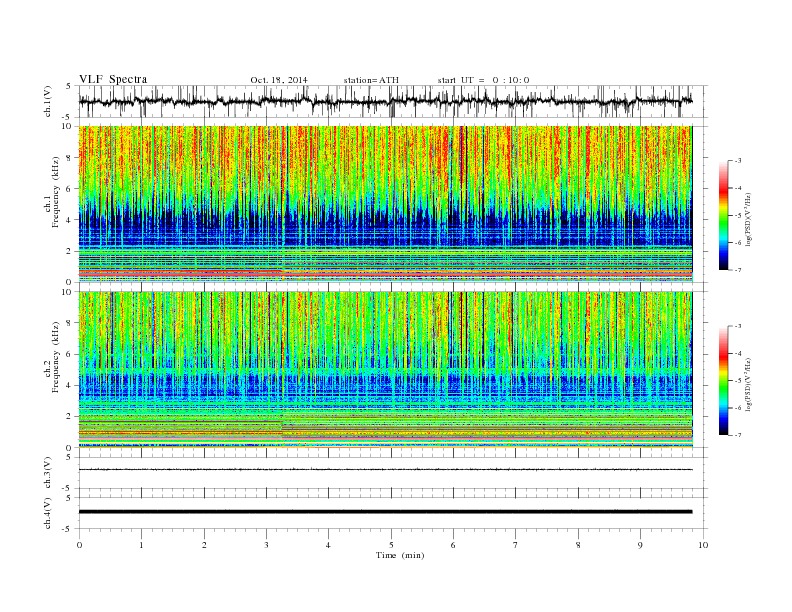Click the "start UT = 0 : 10: 0" text

click(483, 80)
